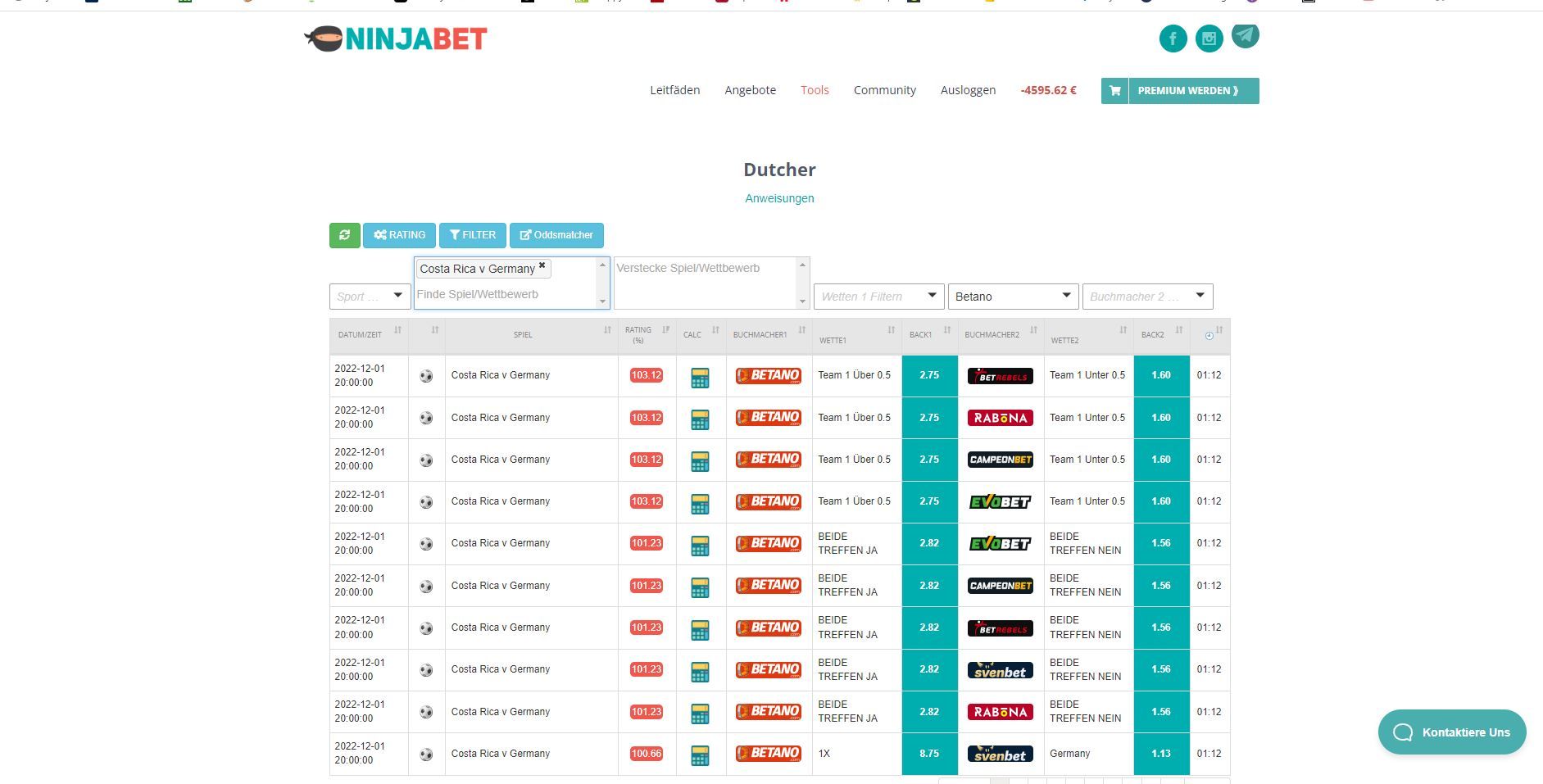Click Evobet logo in Beide Treffen Nein row

(x=1000, y=543)
